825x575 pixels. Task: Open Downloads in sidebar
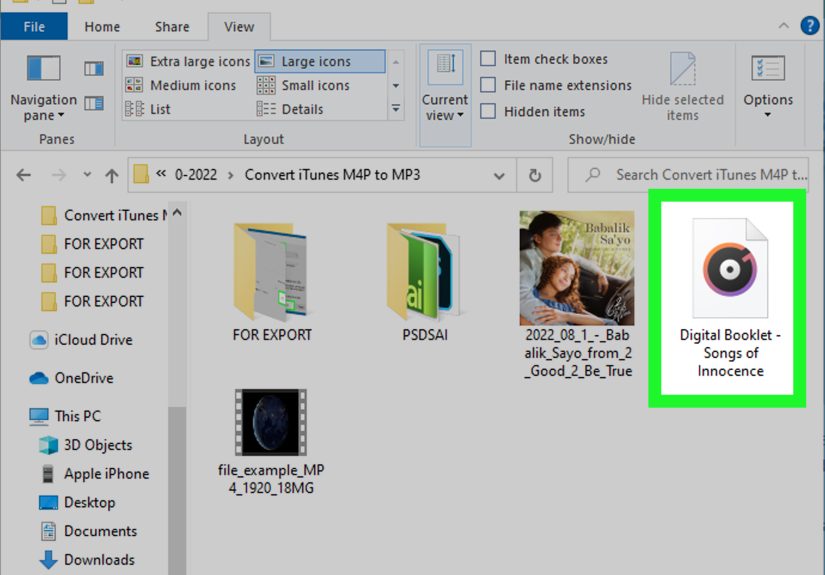87,560
